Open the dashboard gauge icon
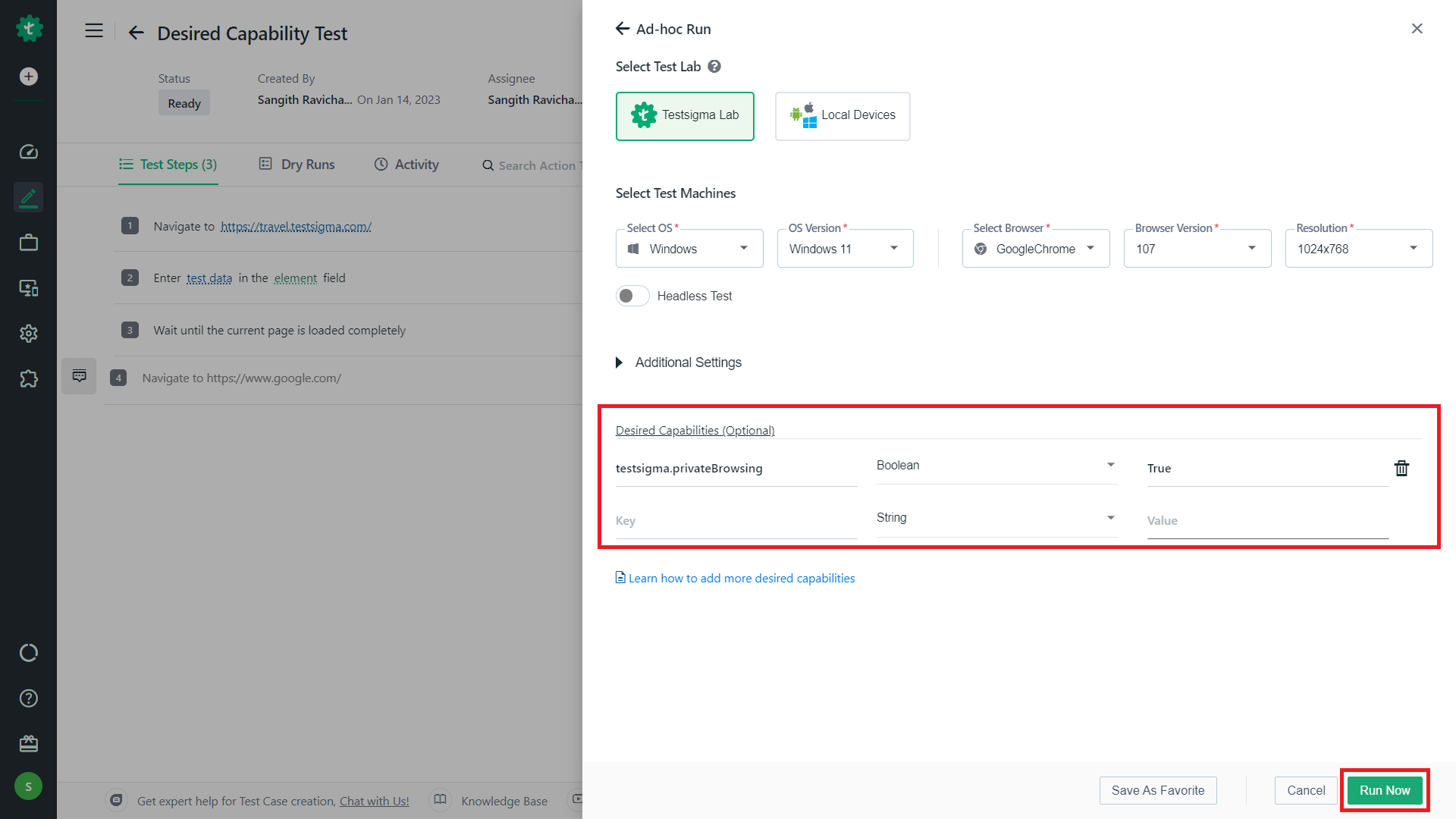 [29, 152]
